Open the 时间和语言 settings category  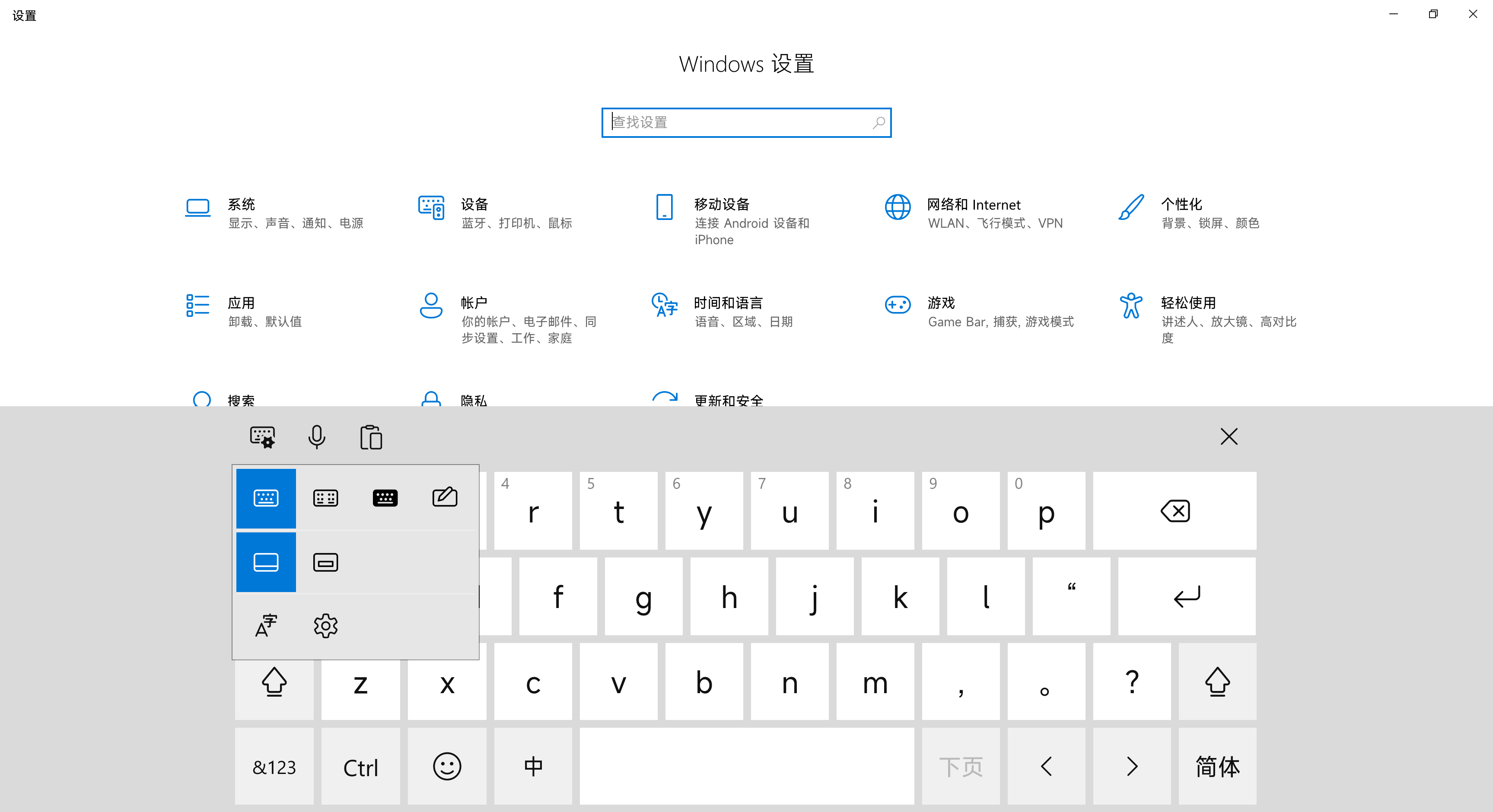pos(728,303)
